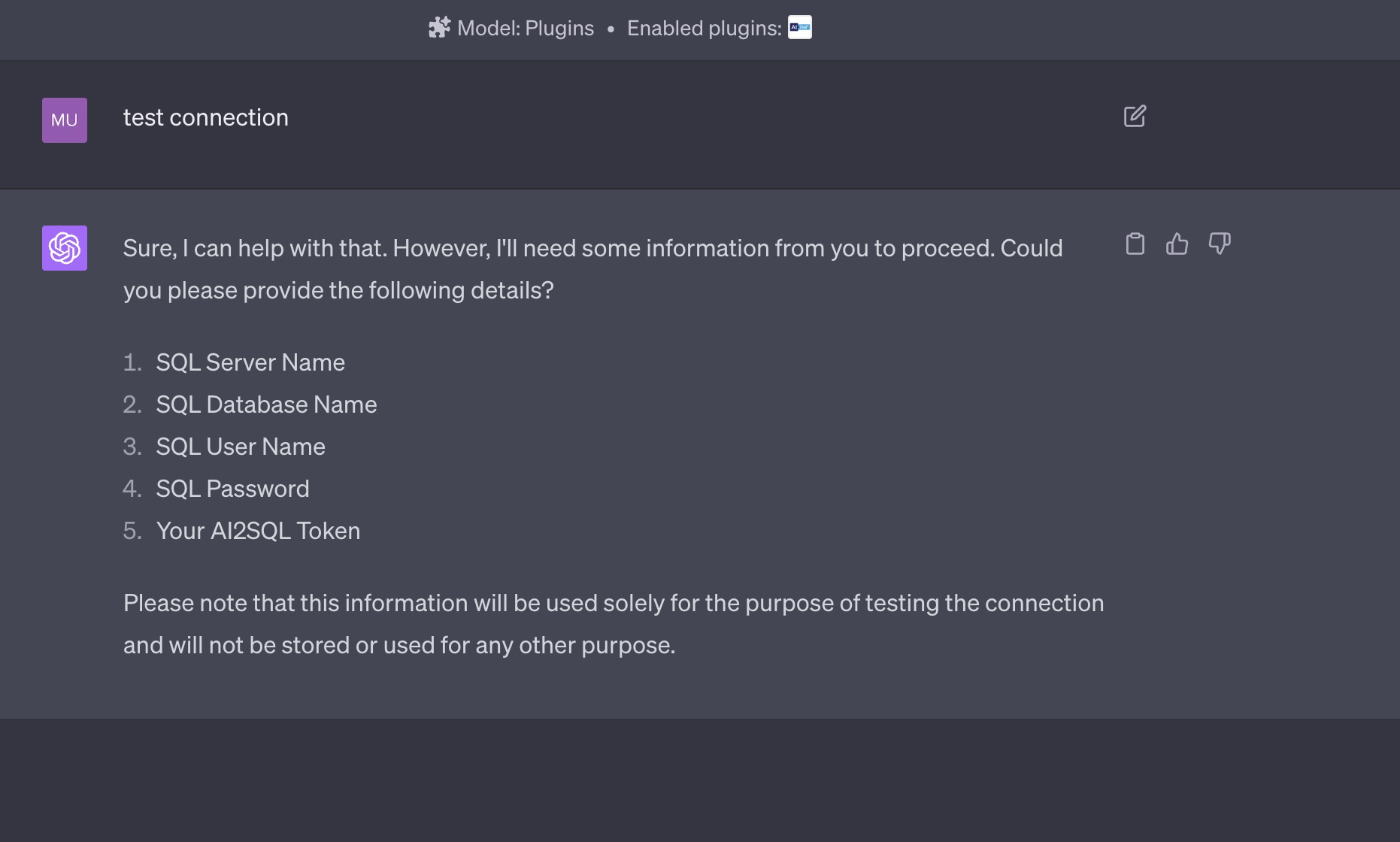Click the ChatGPT logo avatar
Screen dimensions: 1400x842
(x=65, y=248)
